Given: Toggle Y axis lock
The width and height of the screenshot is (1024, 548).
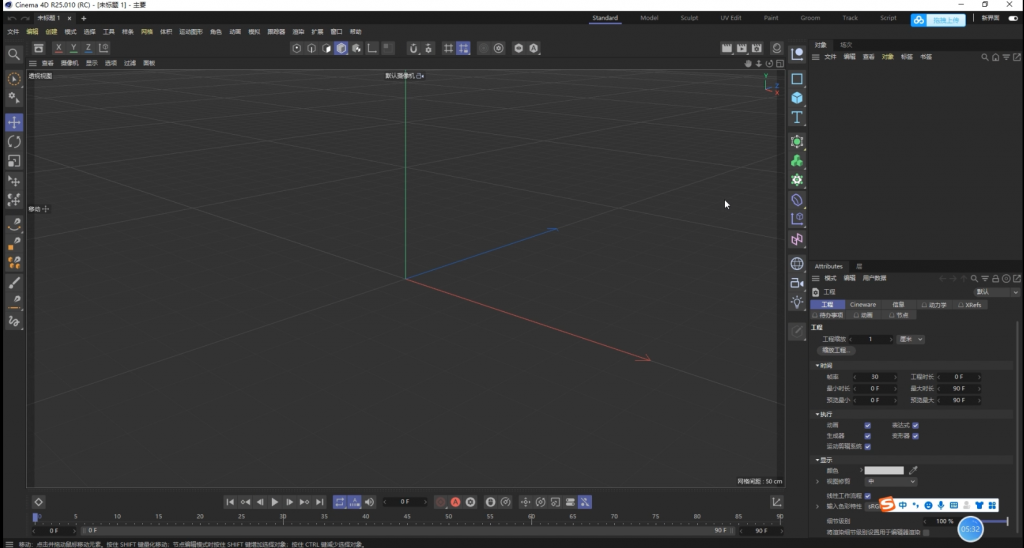Looking at the screenshot, I should coord(73,48).
